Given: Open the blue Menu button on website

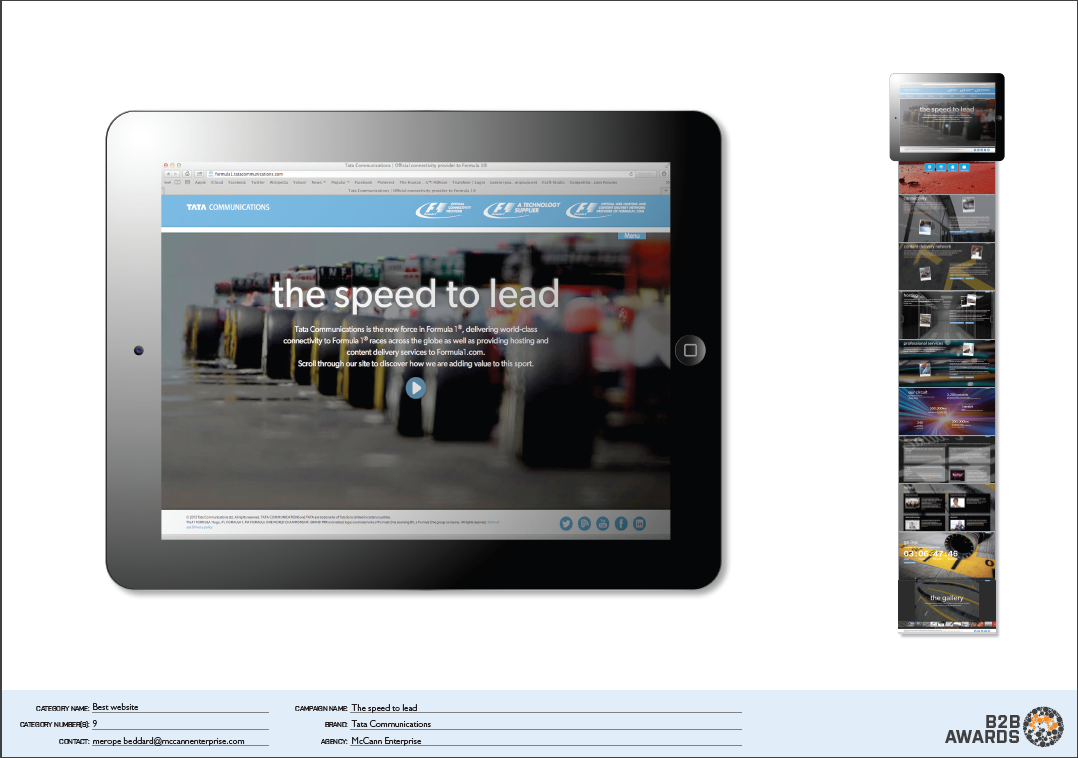Looking at the screenshot, I should (x=632, y=236).
